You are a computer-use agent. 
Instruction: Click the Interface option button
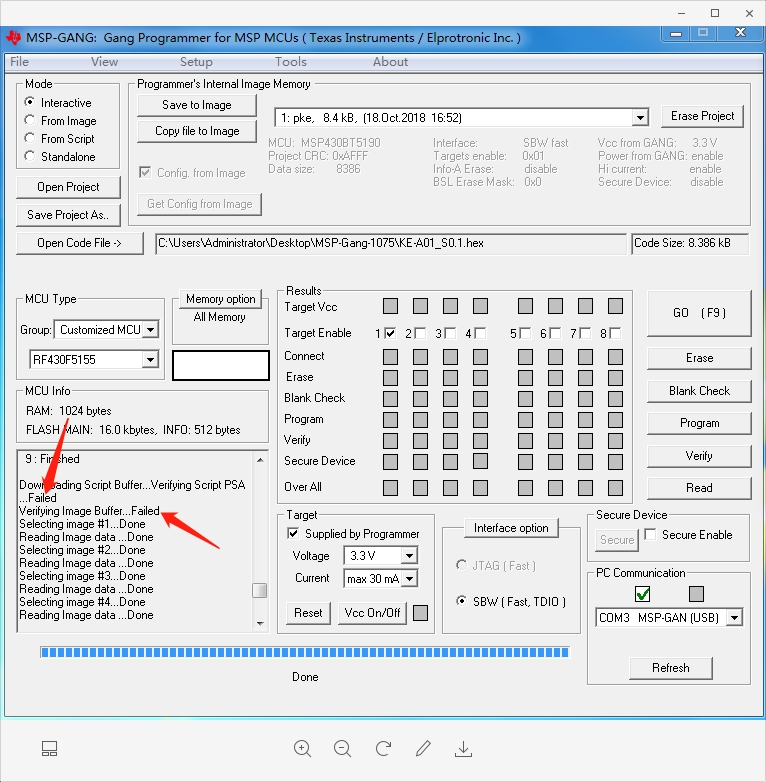click(511, 528)
